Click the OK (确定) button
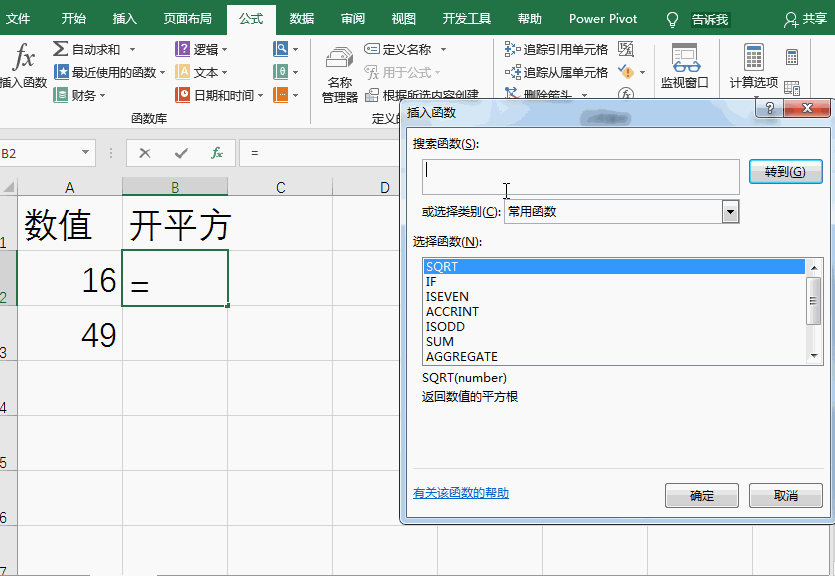 pos(702,496)
